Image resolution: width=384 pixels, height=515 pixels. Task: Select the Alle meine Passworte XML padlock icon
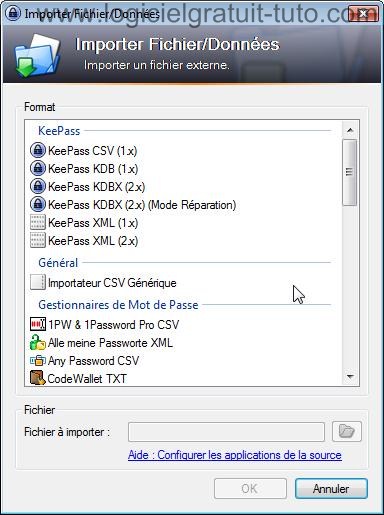pyautogui.click(x=38, y=342)
